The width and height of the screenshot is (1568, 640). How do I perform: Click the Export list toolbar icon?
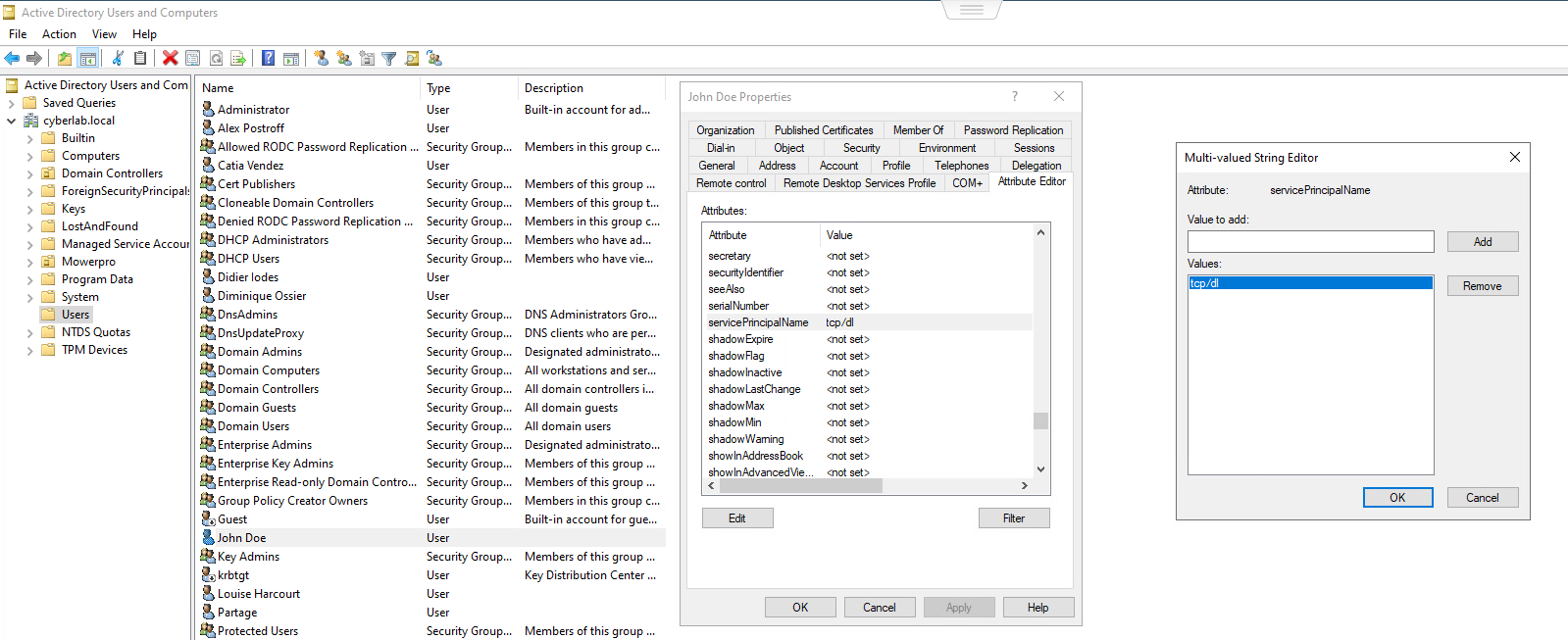238,59
